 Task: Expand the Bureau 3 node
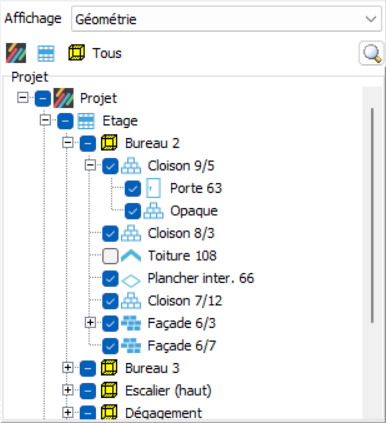68,368
